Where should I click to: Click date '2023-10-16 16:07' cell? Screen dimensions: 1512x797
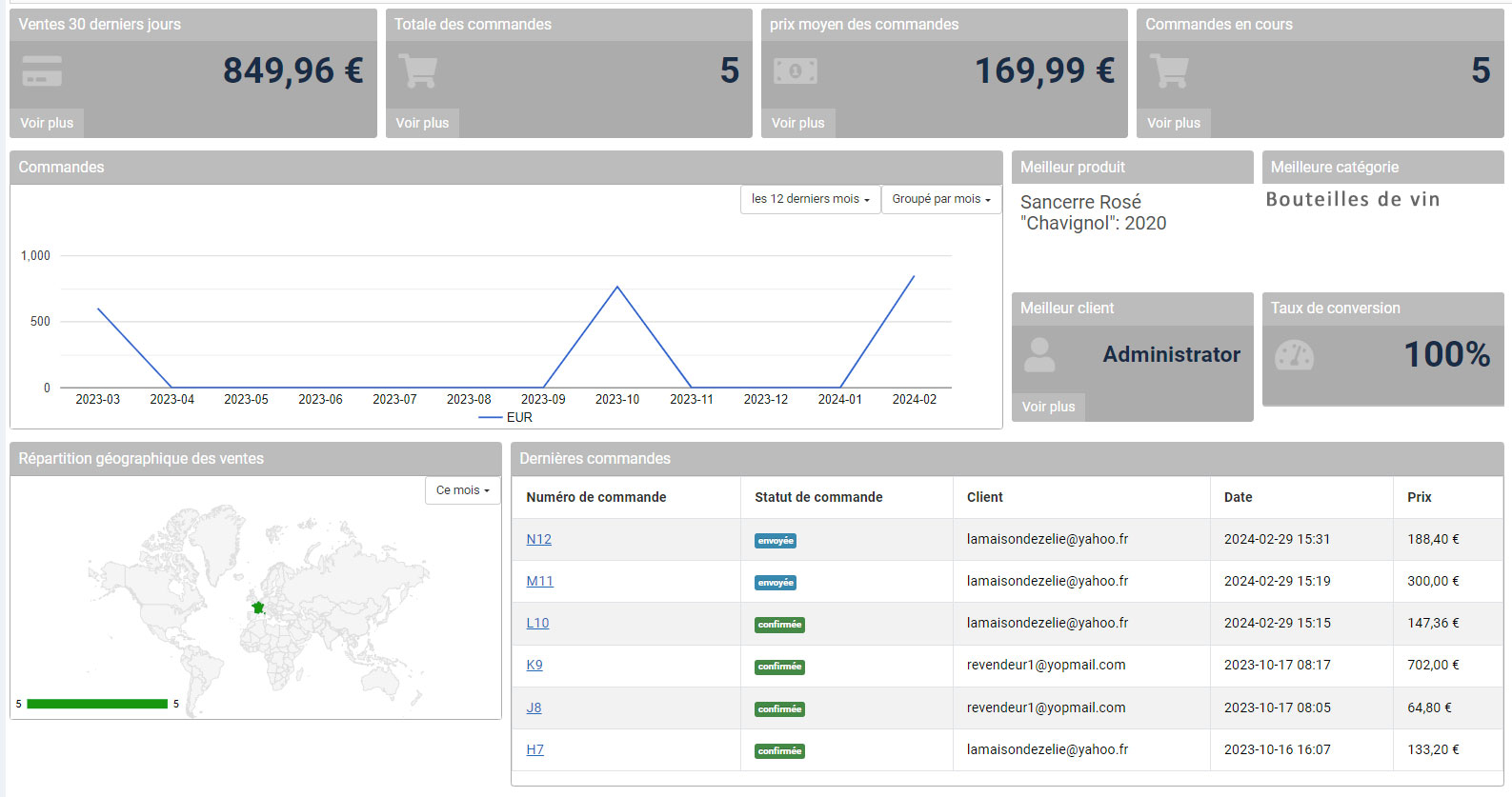tap(1278, 749)
